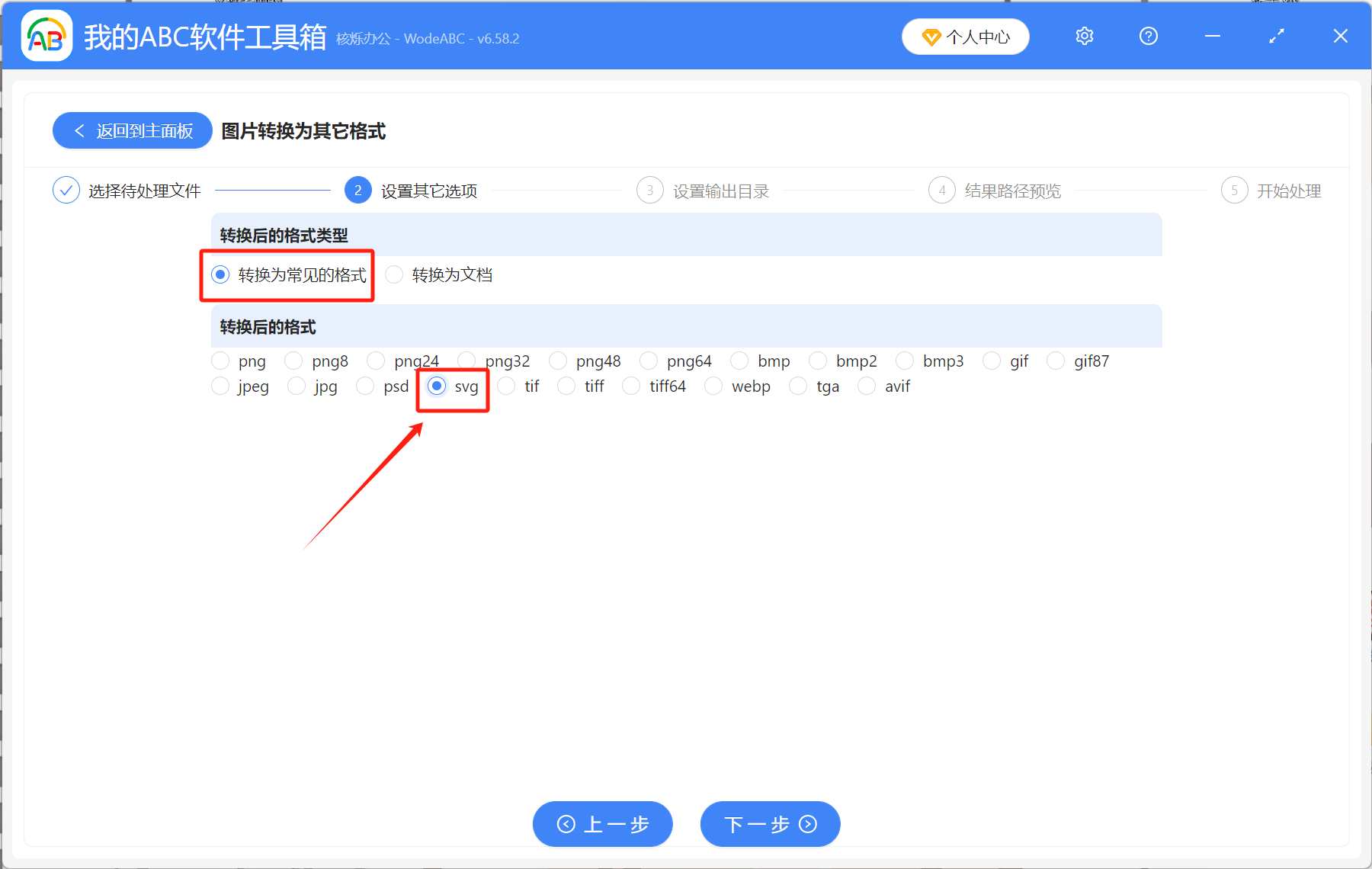The width and height of the screenshot is (1372, 869).
Task: Select the tga output format
Action: 798,386
